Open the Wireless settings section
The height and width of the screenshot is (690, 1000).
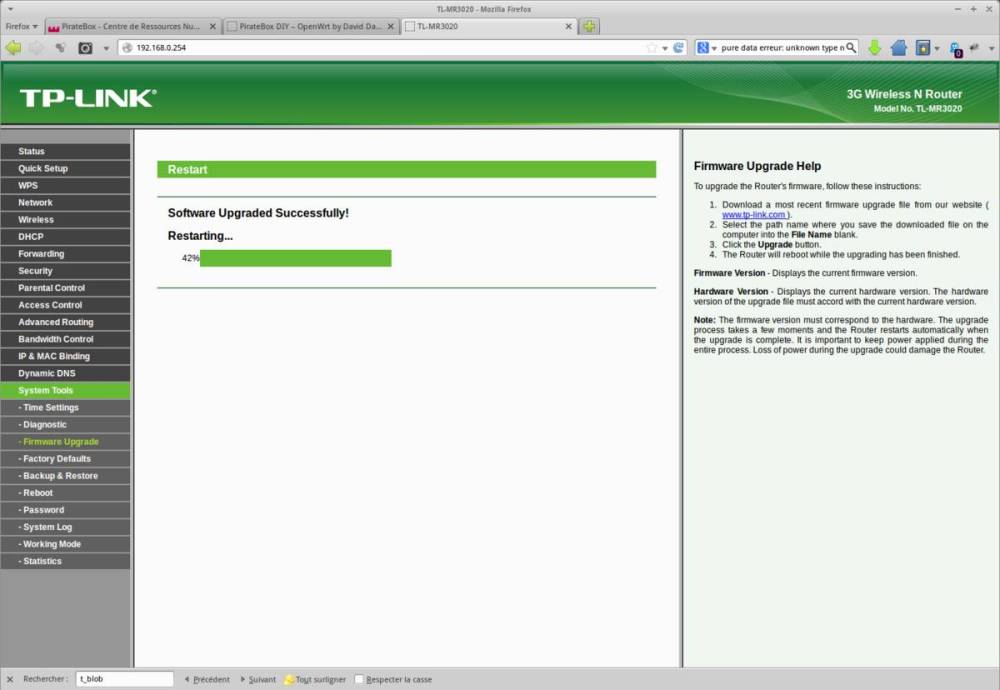click(65, 219)
